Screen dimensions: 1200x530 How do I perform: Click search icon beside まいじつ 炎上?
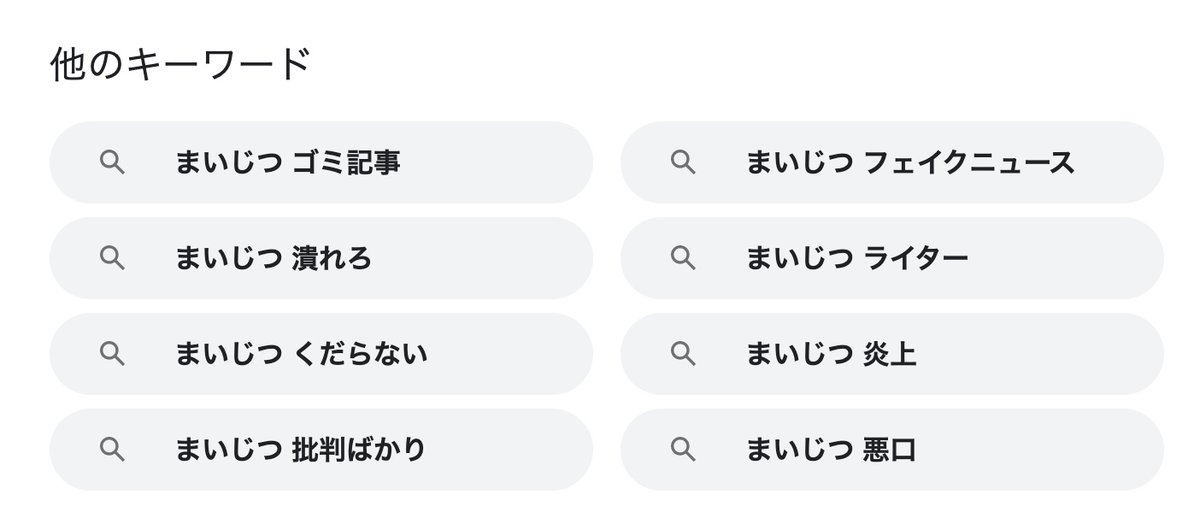tap(684, 354)
